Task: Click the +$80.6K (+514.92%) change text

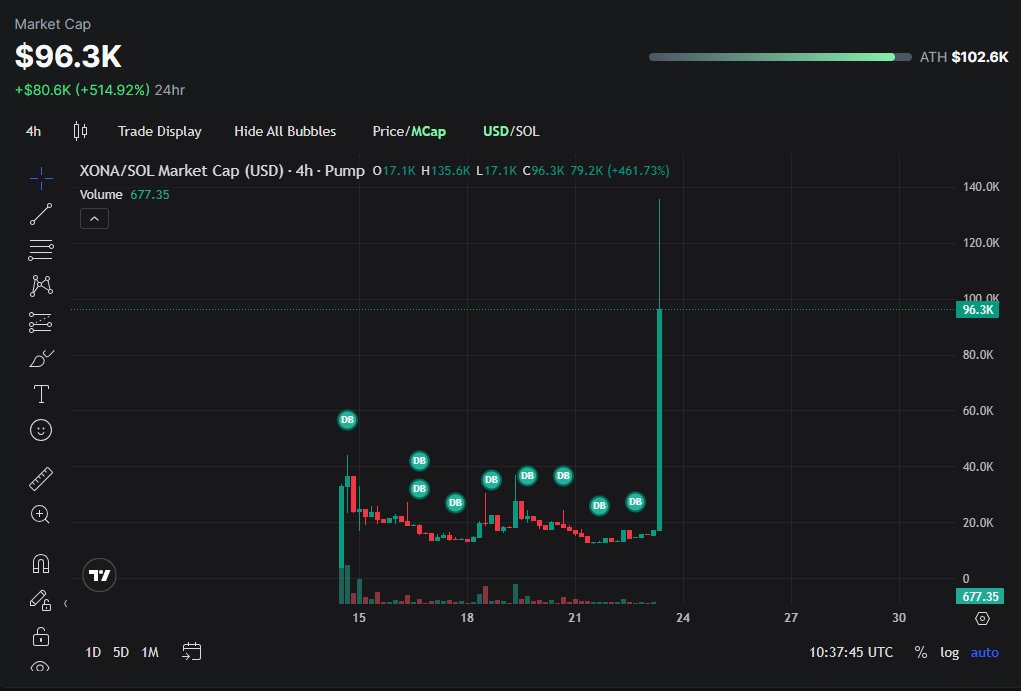Action: coord(82,90)
